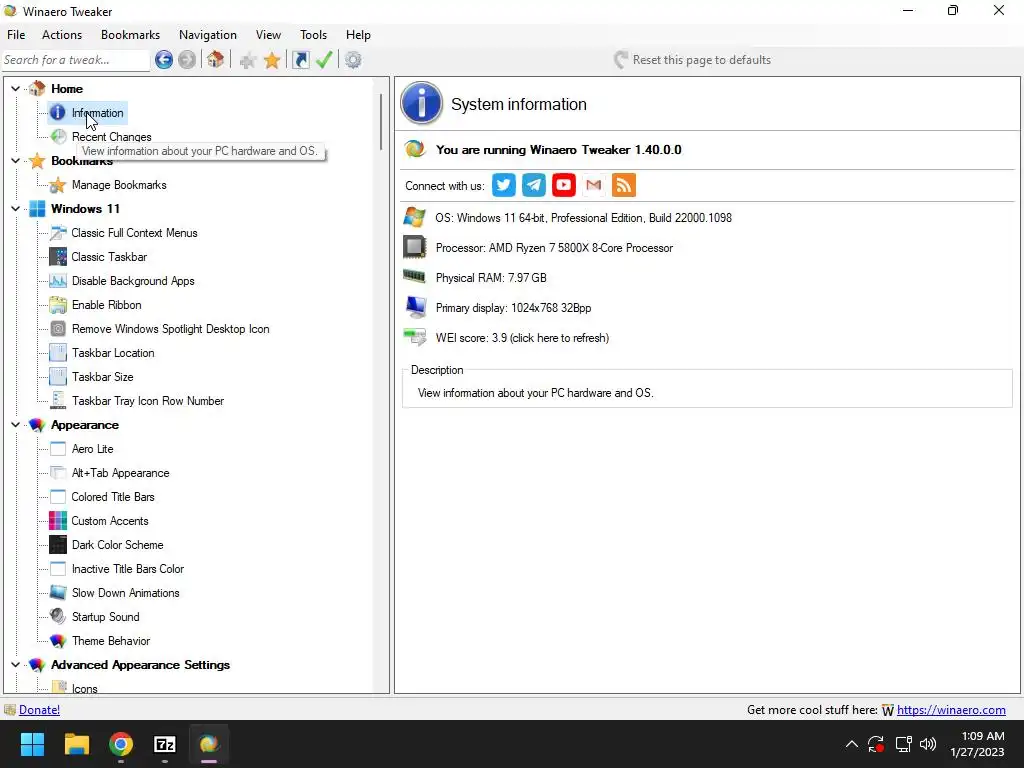Open the View menu
Viewport: 1024px width, 768px height.
click(268, 35)
